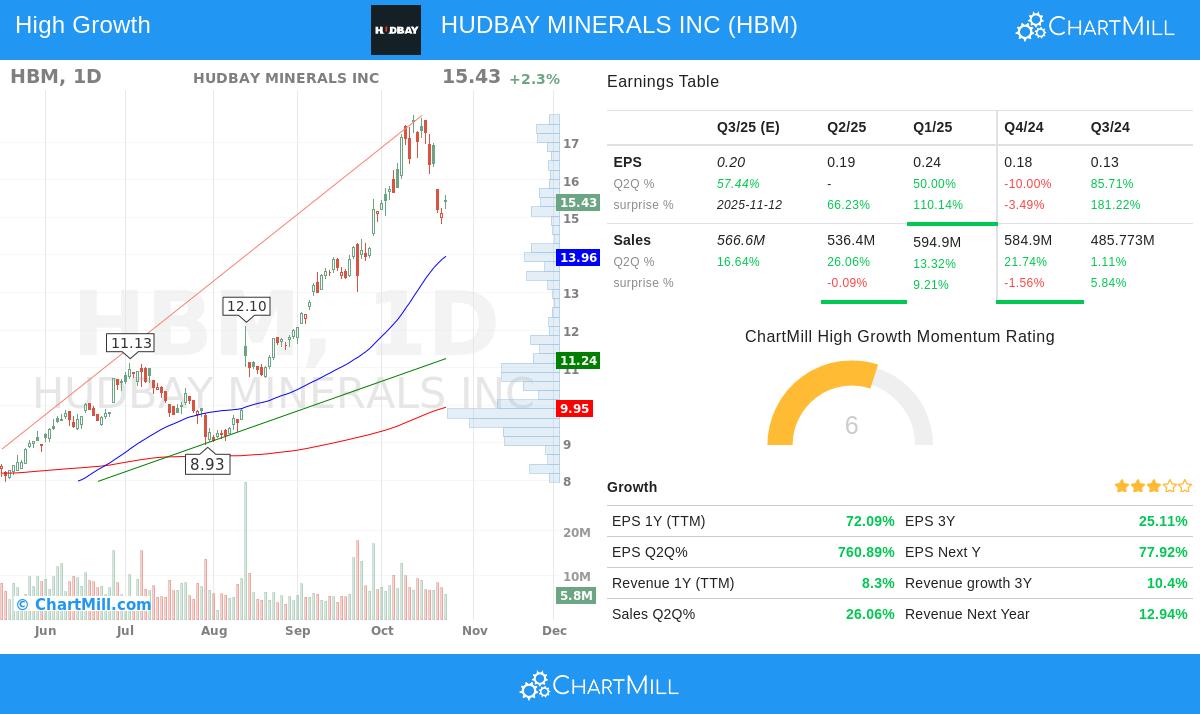Viewport: 1200px width, 714px height.
Task: Open the HUDBAY company logo badge
Action: (x=396, y=30)
